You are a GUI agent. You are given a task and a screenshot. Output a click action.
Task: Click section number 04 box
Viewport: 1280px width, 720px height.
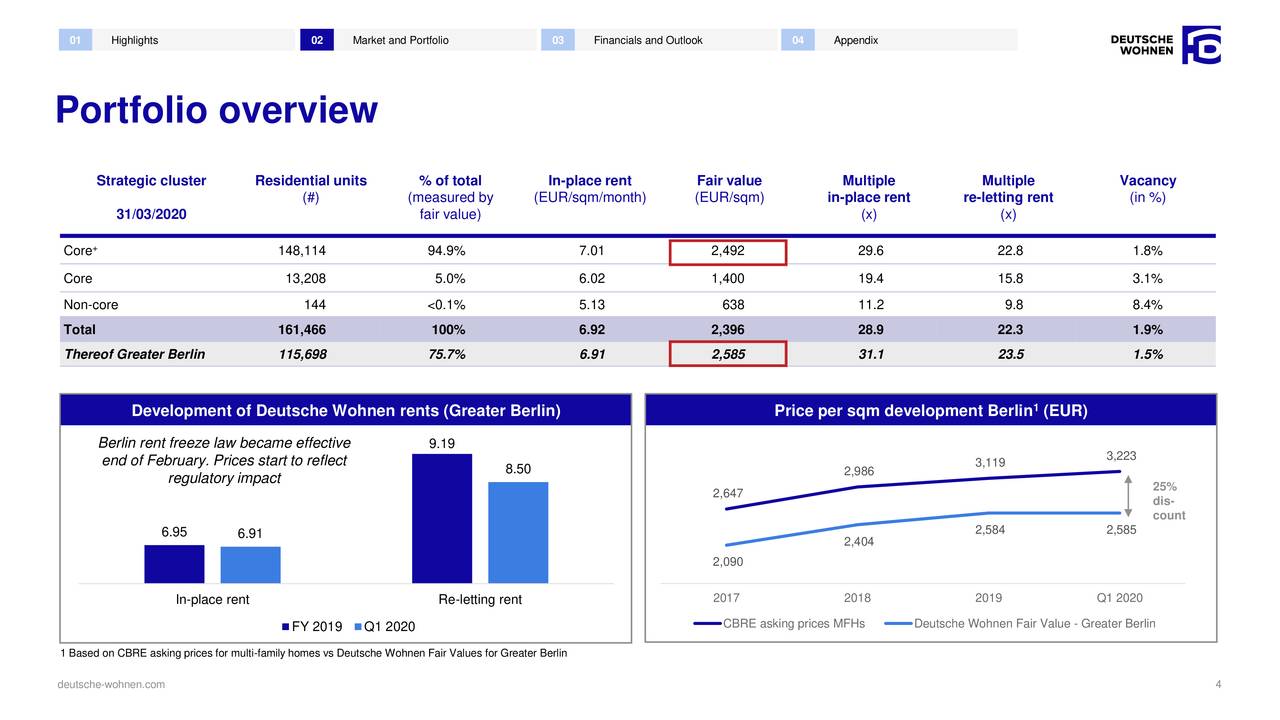[797, 40]
